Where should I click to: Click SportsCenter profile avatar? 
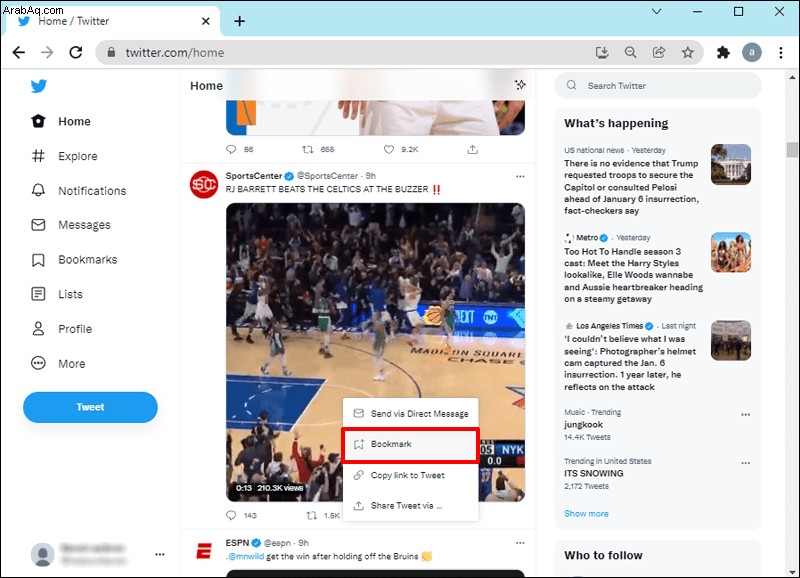(204, 185)
